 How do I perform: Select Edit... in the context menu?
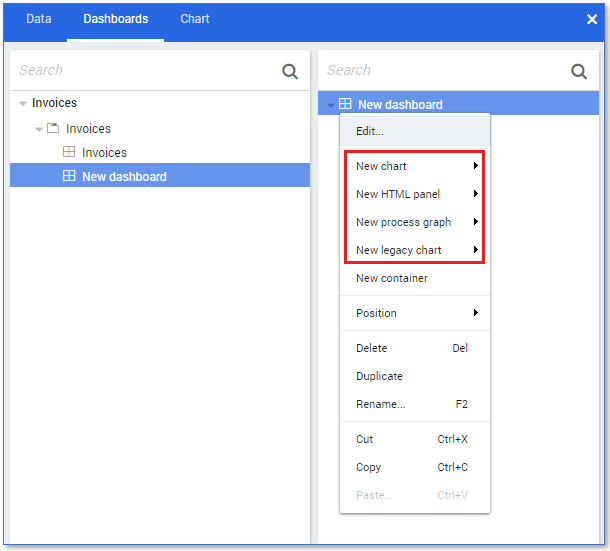370,131
